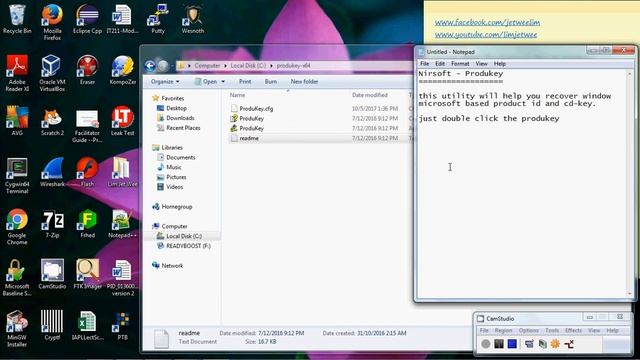Open the Notepad File menu
The image size is (640, 360).
(x=424, y=64)
